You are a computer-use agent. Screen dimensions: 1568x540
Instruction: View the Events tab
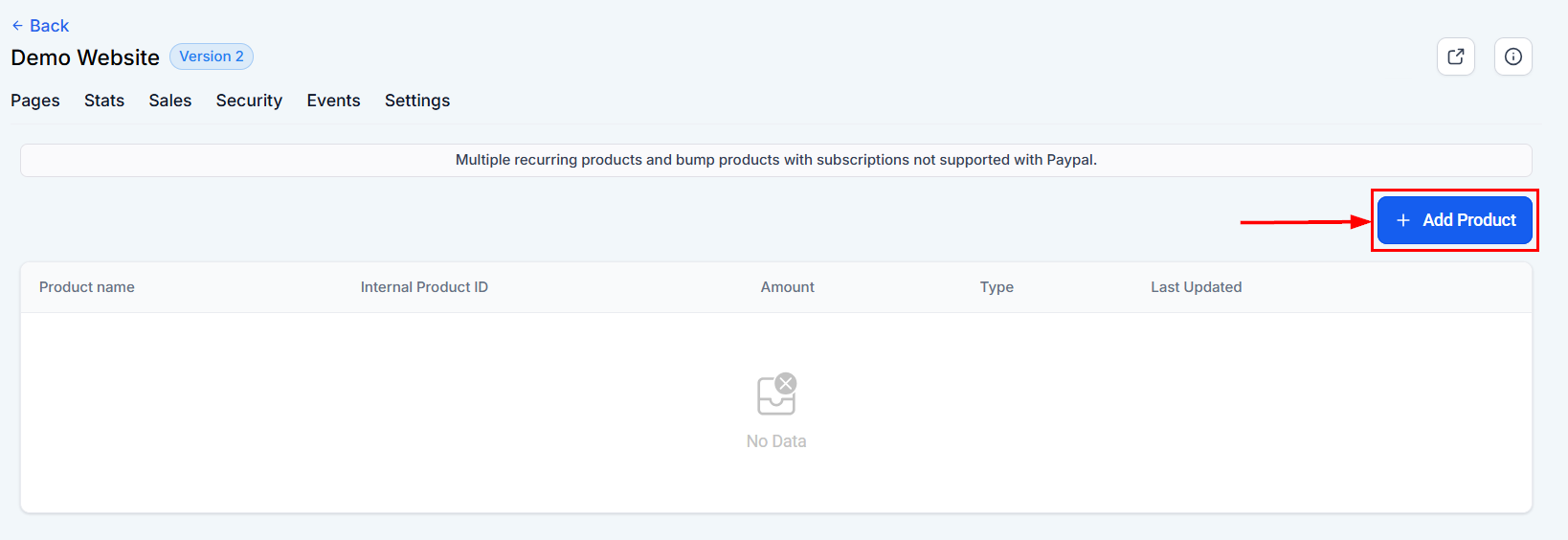tap(333, 101)
